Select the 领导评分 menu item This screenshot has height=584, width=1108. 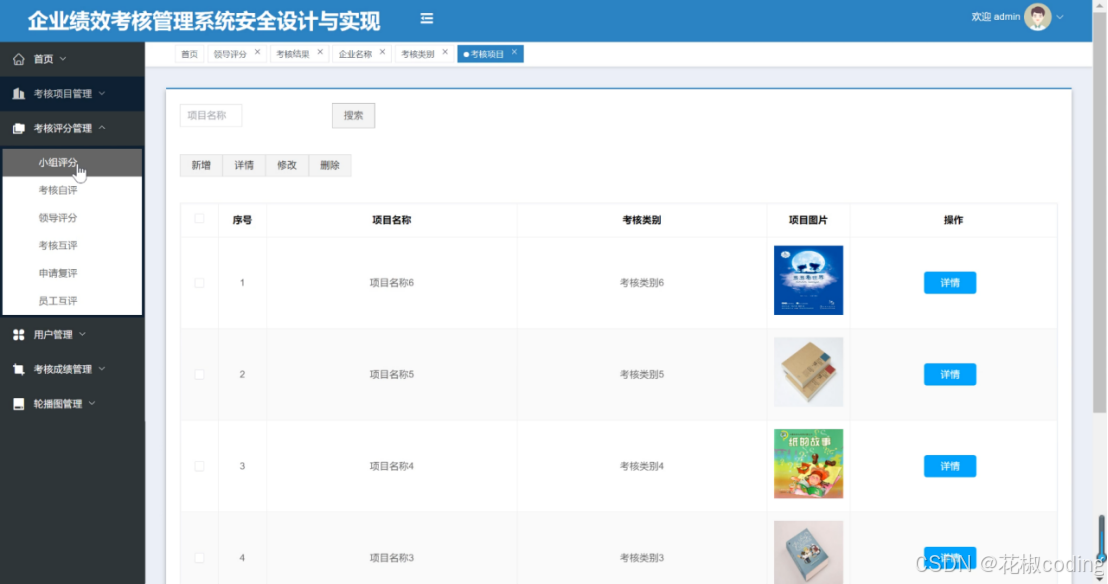coord(60,217)
